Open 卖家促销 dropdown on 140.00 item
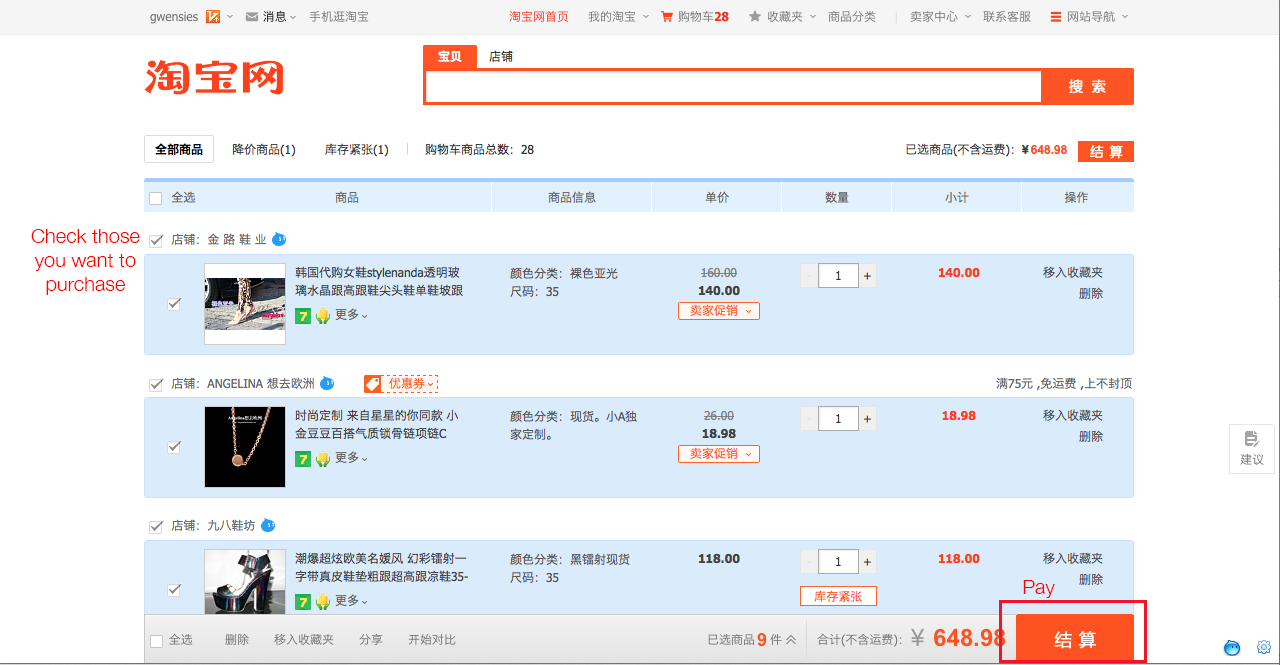This screenshot has height=665, width=1280. [x=719, y=311]
